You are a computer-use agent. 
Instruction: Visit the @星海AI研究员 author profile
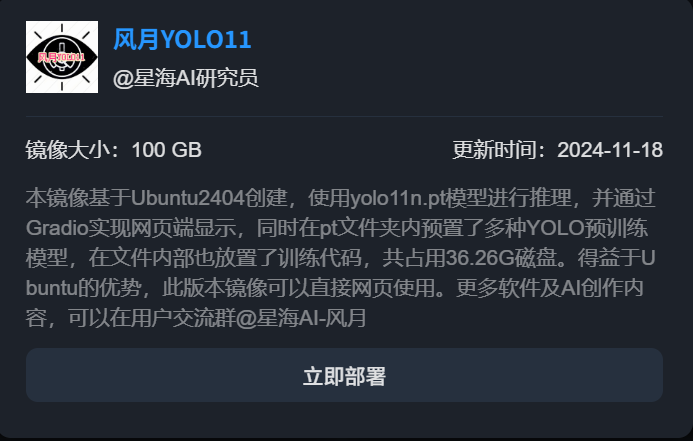[186, 78]
